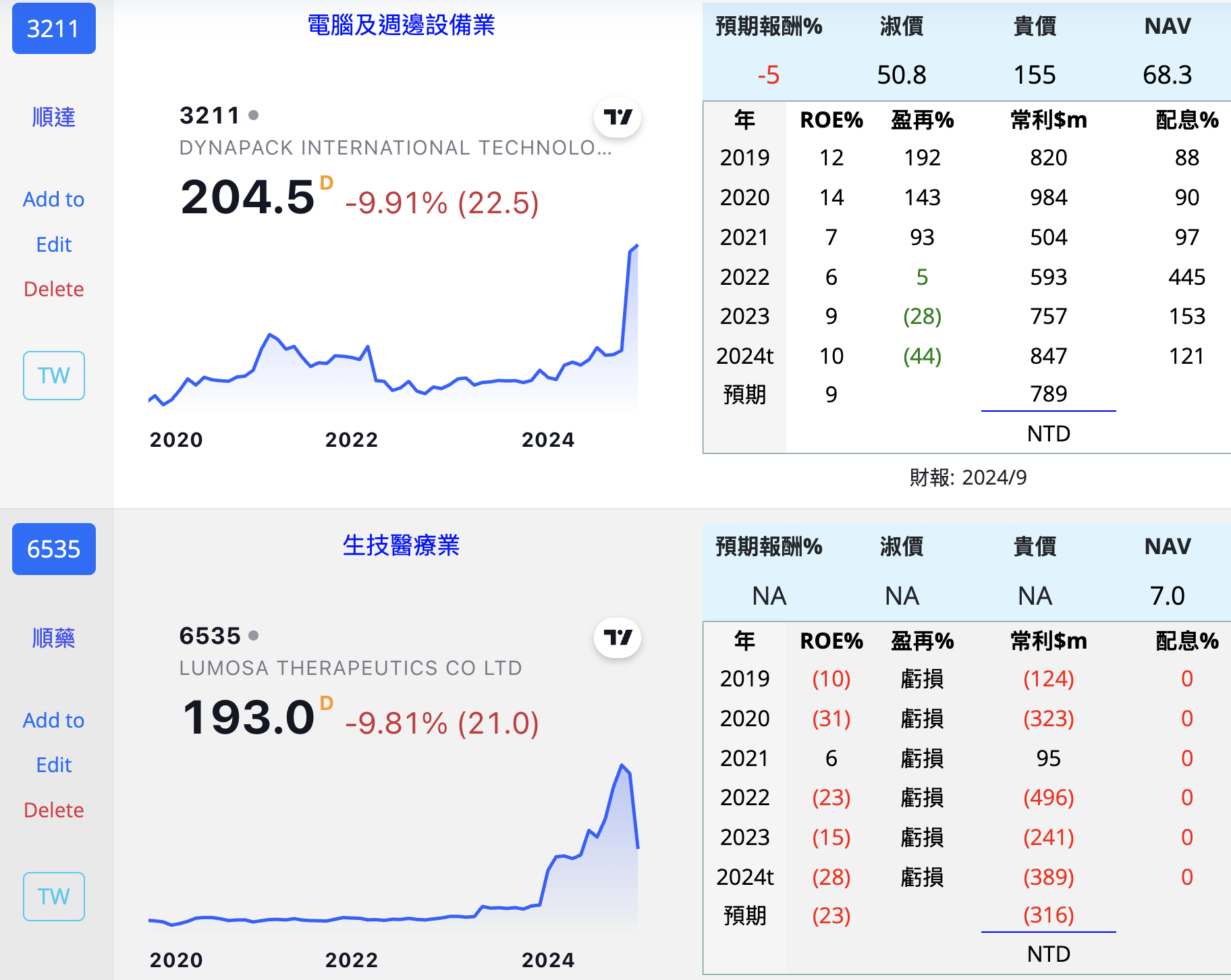Viewport: 1231px width, 980px height.
Task: Click 盈再% value 192 for 2019
Action: click(923, 157)
